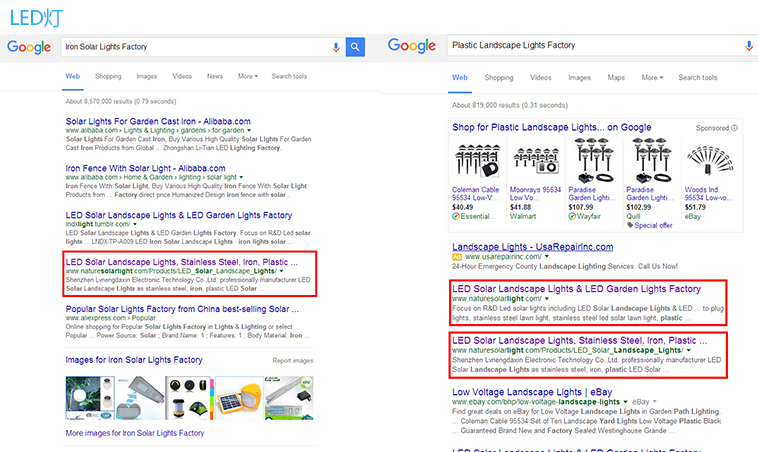
Task: Open the Shopping tab on the right page
Action: click(499, 77)
